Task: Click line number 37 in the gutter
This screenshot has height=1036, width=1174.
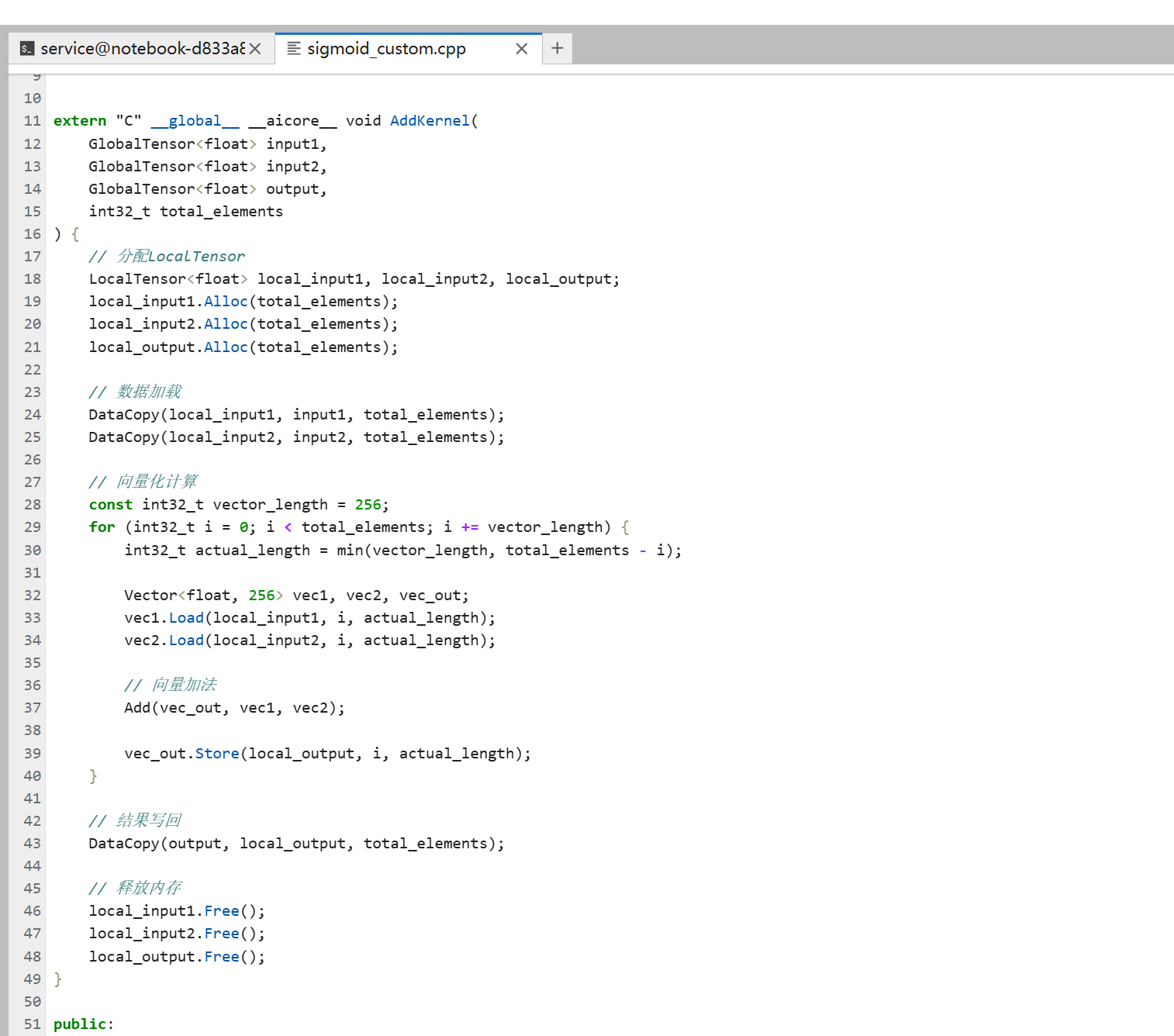Action: (x=32, y=708)
